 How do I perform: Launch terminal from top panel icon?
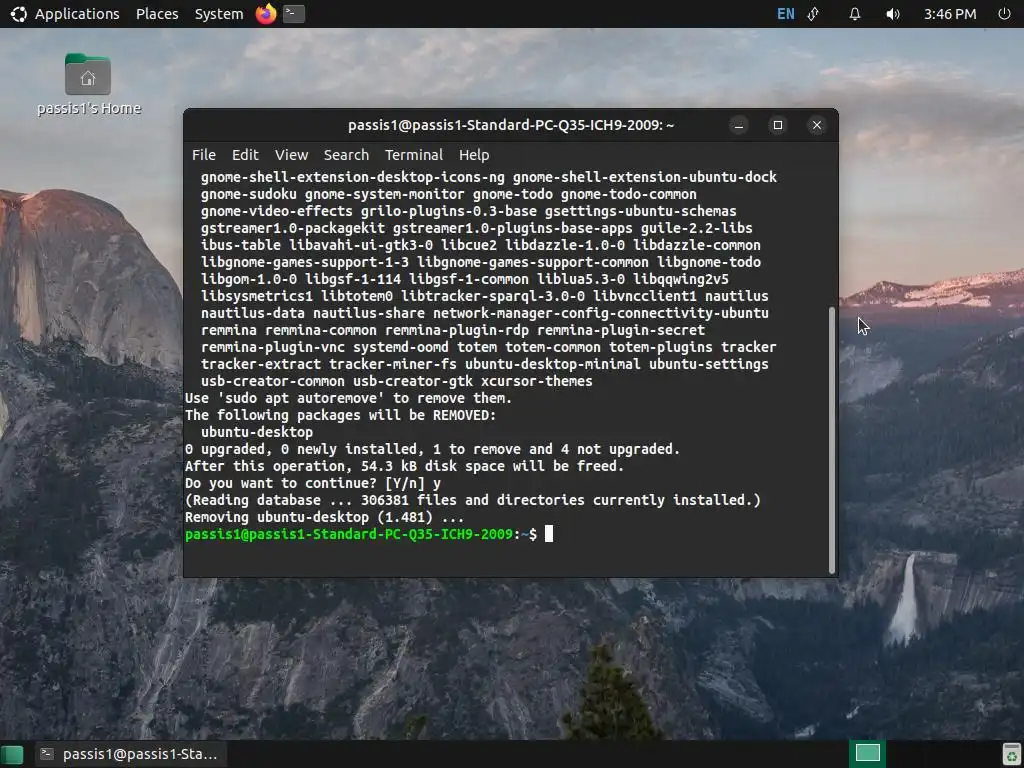click(x=294, y=14)
